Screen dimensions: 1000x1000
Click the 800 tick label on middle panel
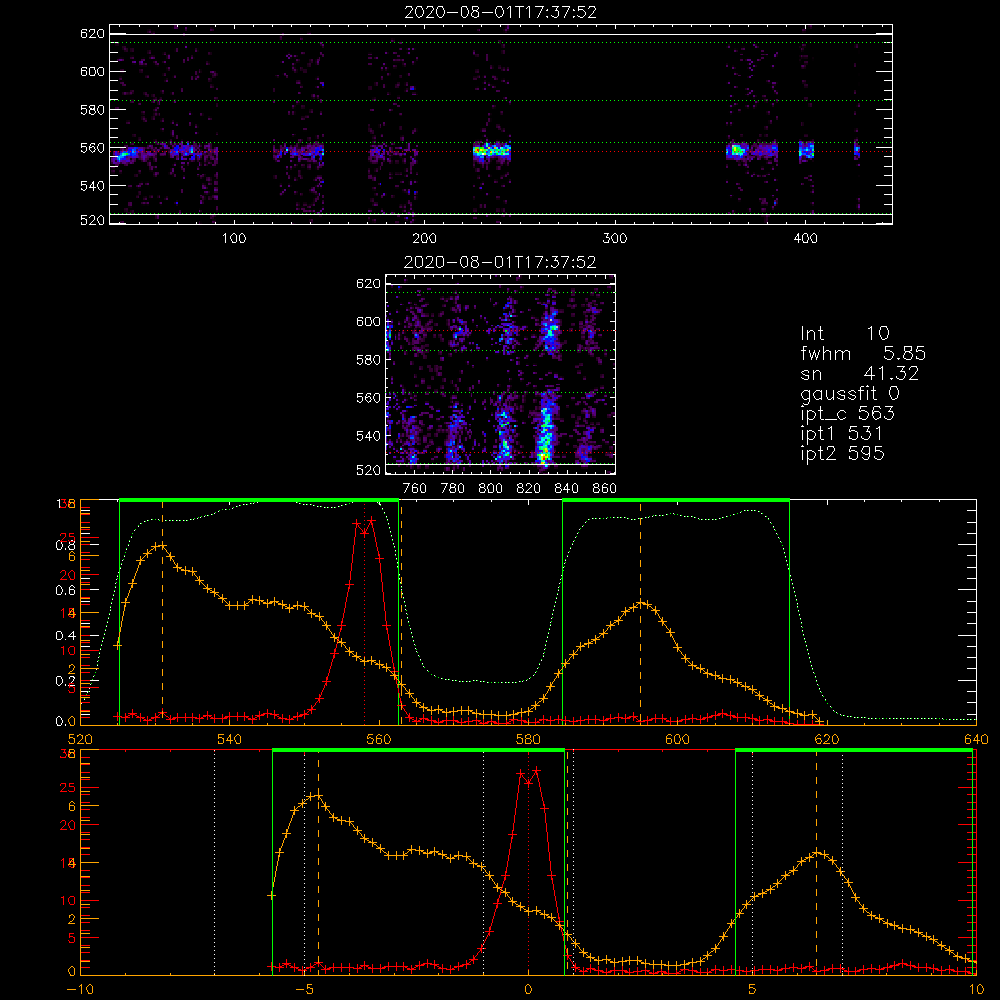(x=490, y=489)
